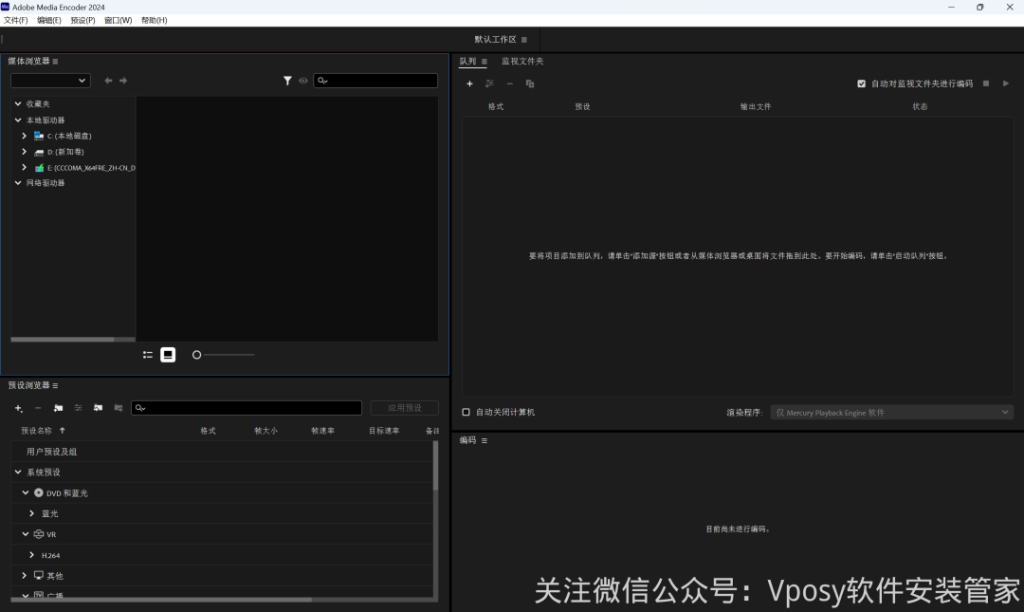This screenshot has height=612, width=1024.
Task: Collapse the VR preset group
Action: point(25,534)
